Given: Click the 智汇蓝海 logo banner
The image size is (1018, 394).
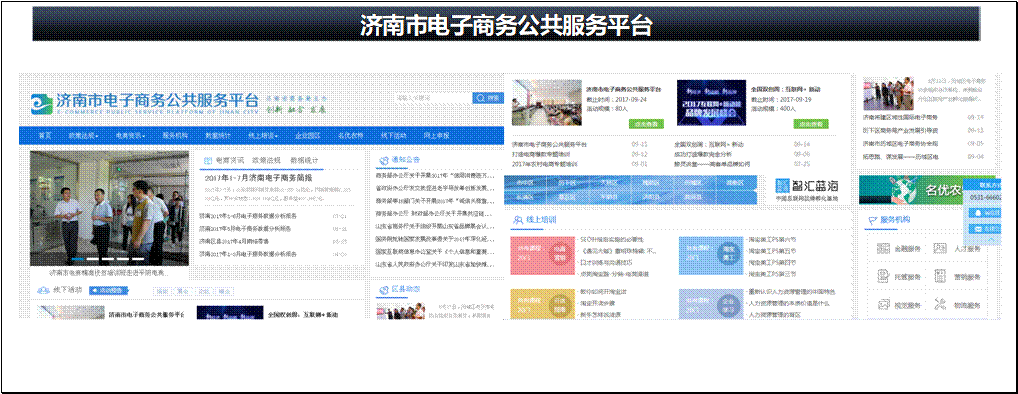Looking at the screenshot, I should tap(807, 190).
